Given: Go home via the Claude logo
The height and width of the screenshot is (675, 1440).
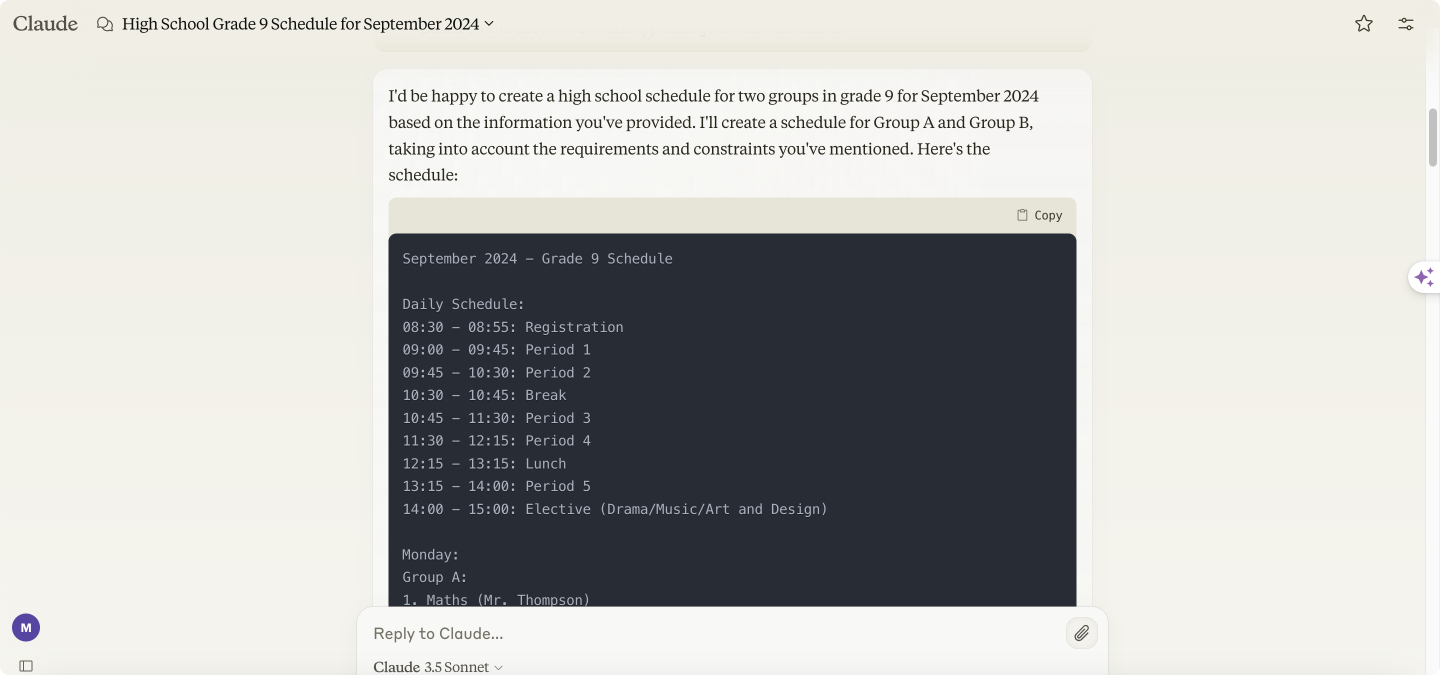Looking at the screenshot, I should 45,24.
